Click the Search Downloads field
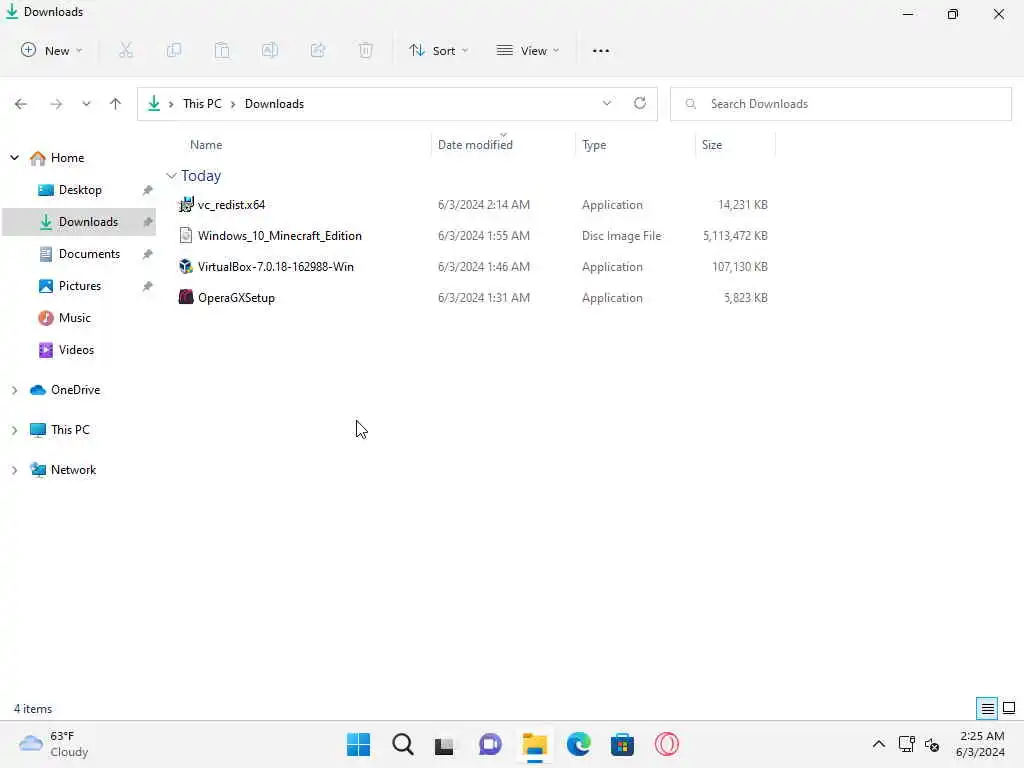 pyautogui.click(x=840, y=104)
